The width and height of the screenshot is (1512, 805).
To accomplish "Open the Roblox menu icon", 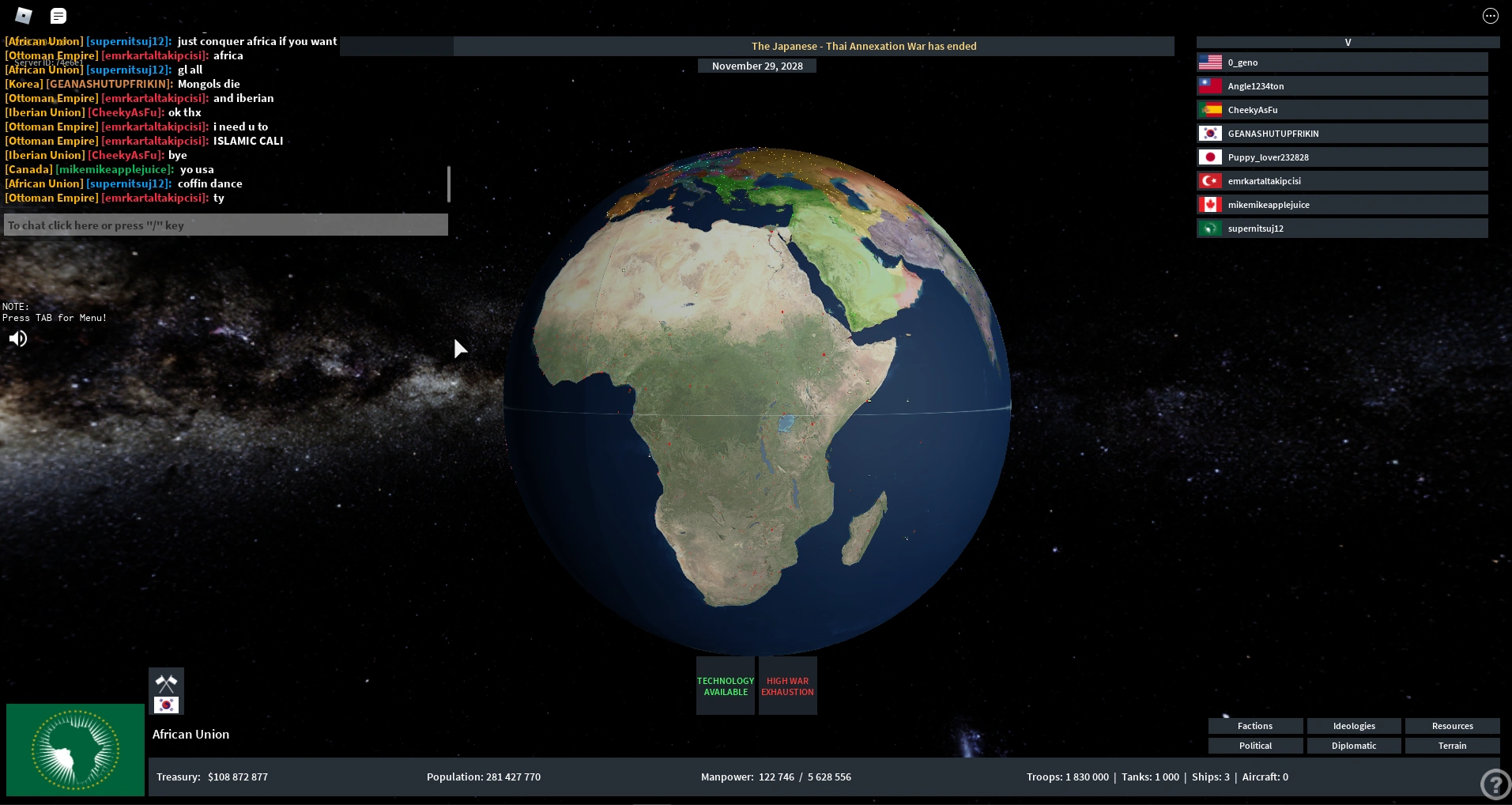I will pos(24,15).
